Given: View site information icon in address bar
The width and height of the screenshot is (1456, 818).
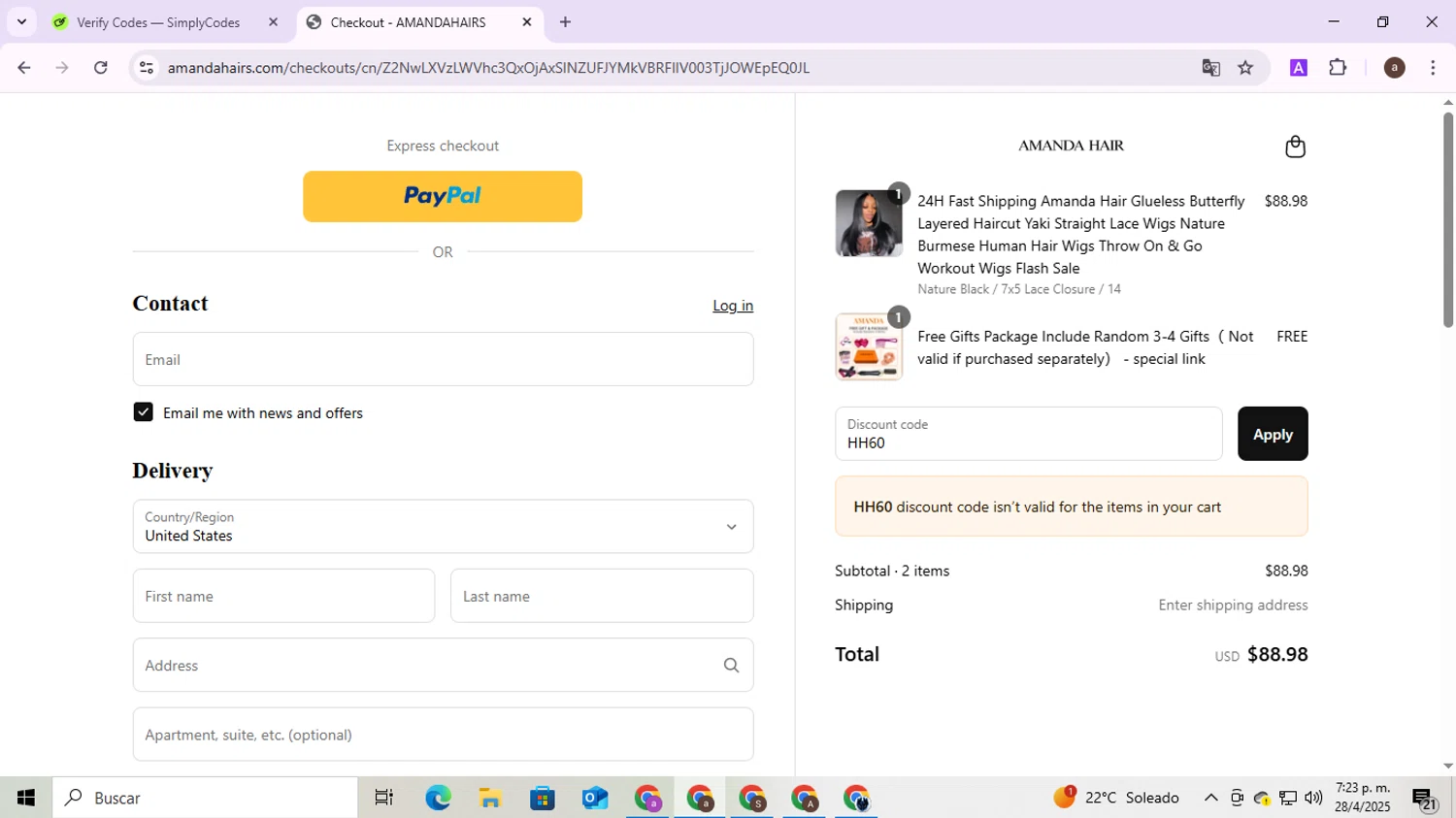Looking at the screenshot, I should pos(147,68).
